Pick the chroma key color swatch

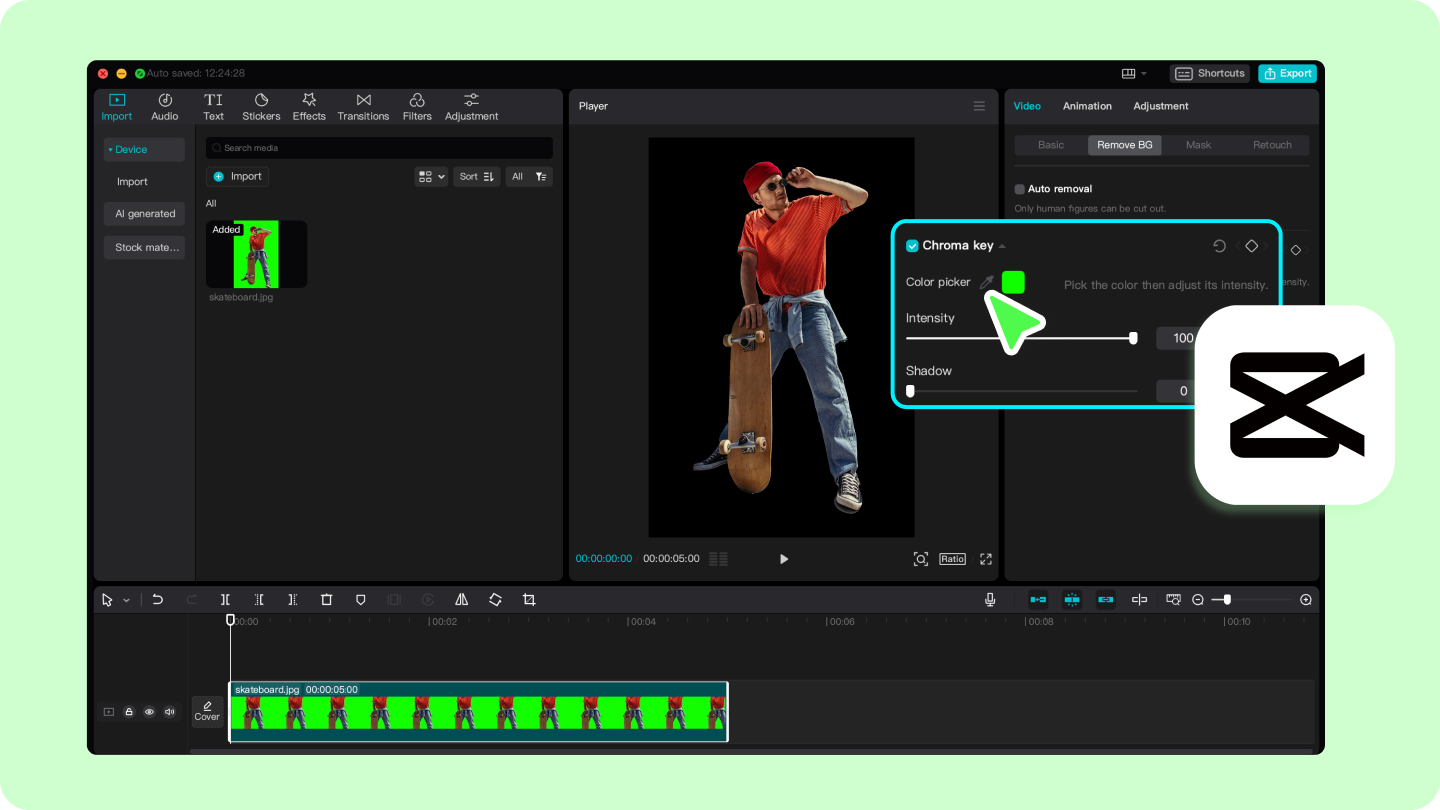click(x=1012, y=282)
